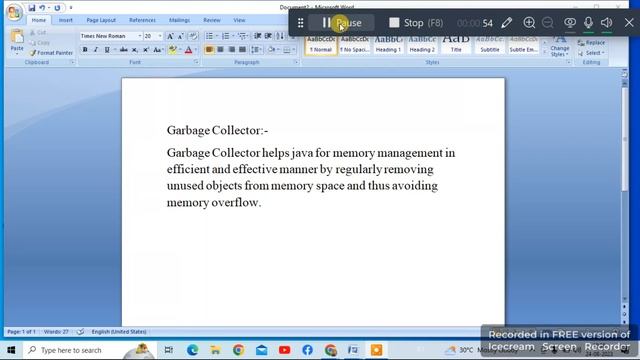The image size is (640, 360).
Task: Increase paragraph indent
Action: tap(268, 36)
